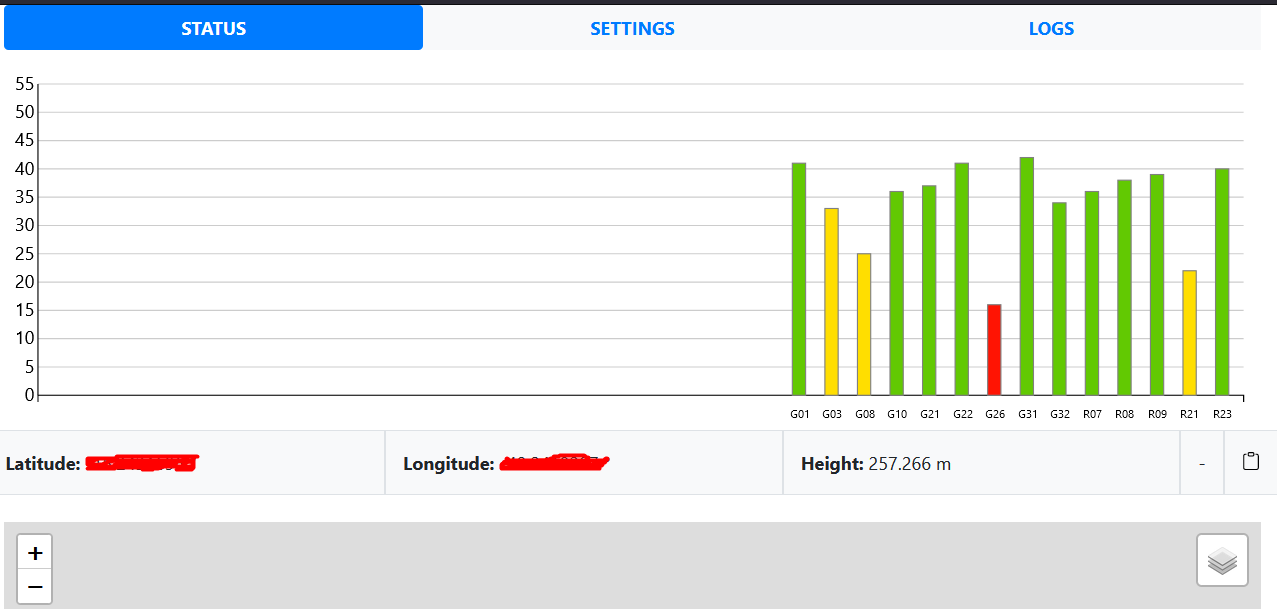Click the Longitude label
Image resolution: width=1277 pixels, height=609 pixels.
(x=448, y=463)
